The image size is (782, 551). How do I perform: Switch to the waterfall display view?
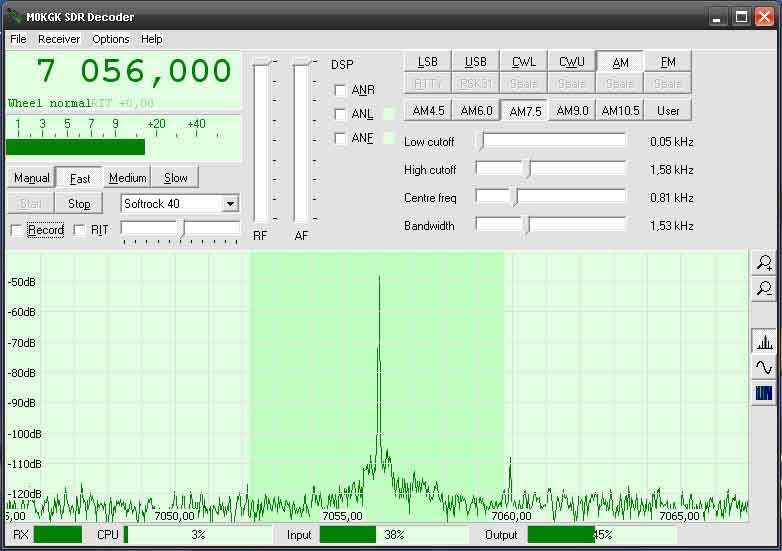(764, 393)
